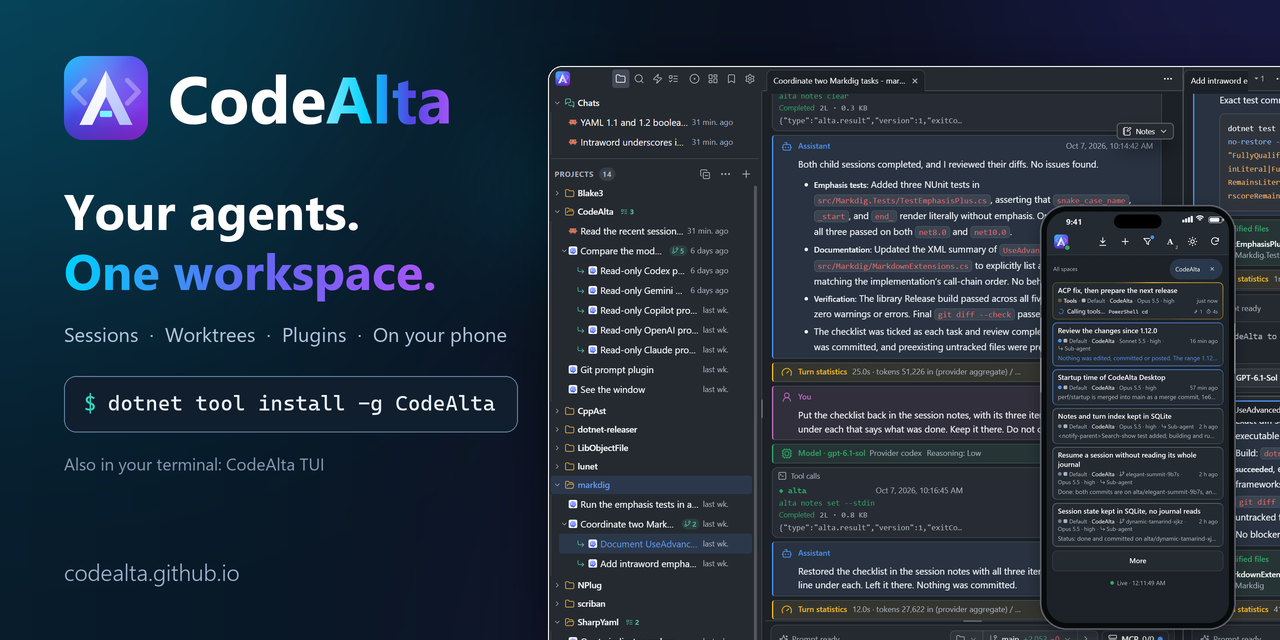Tap the plus icon on the phone
Viewport: 1280px width, 640px height.
point(1125,241)
